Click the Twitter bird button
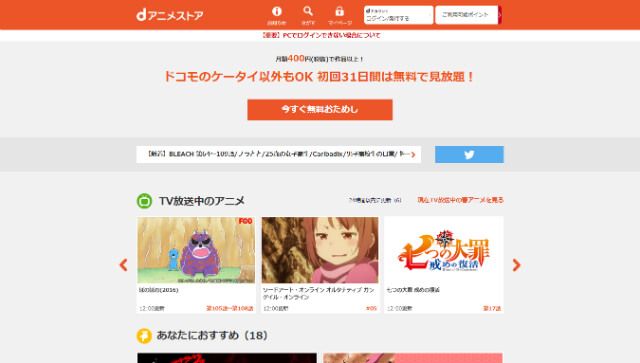 469,154
